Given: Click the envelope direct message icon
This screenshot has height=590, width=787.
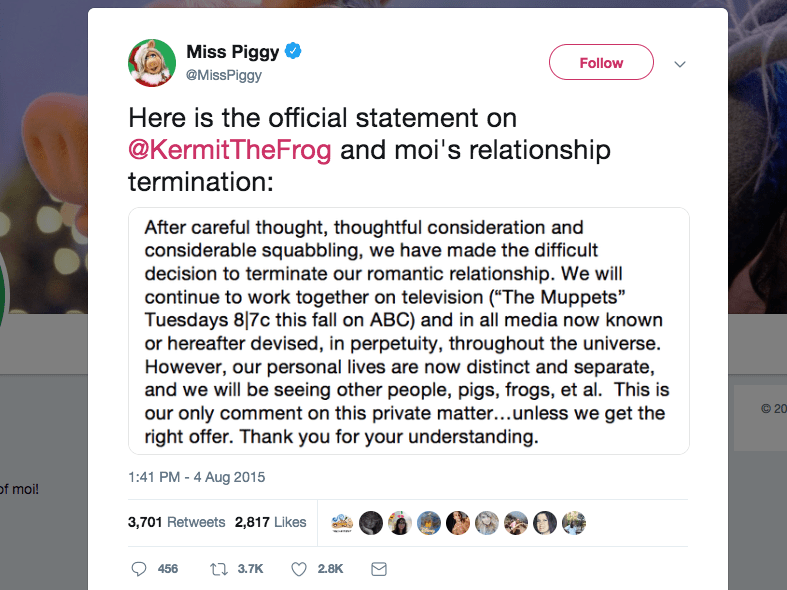Looking at the screenshot, I should point(378,569).
